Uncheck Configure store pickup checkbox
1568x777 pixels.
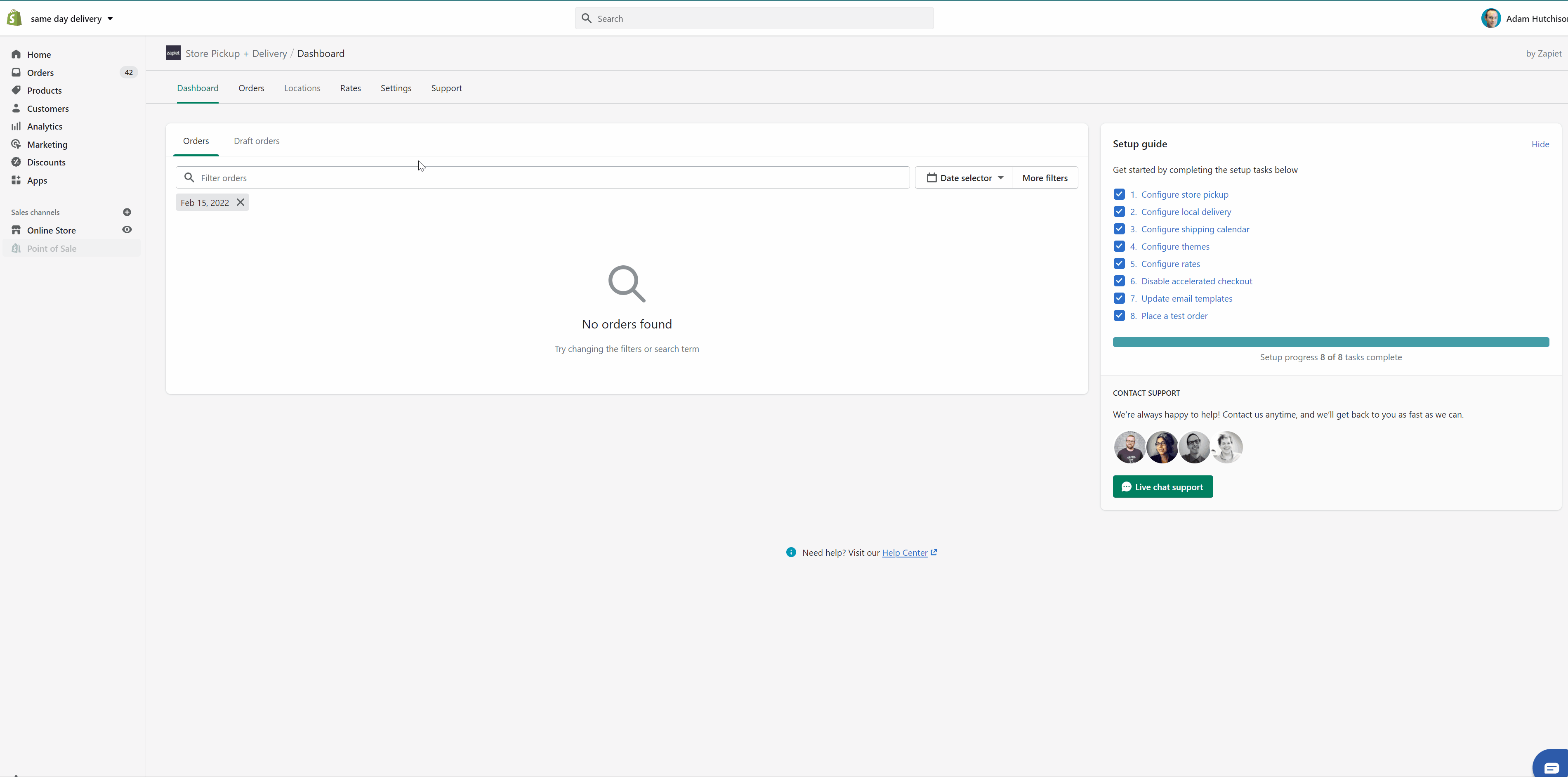coord(1119,194)
